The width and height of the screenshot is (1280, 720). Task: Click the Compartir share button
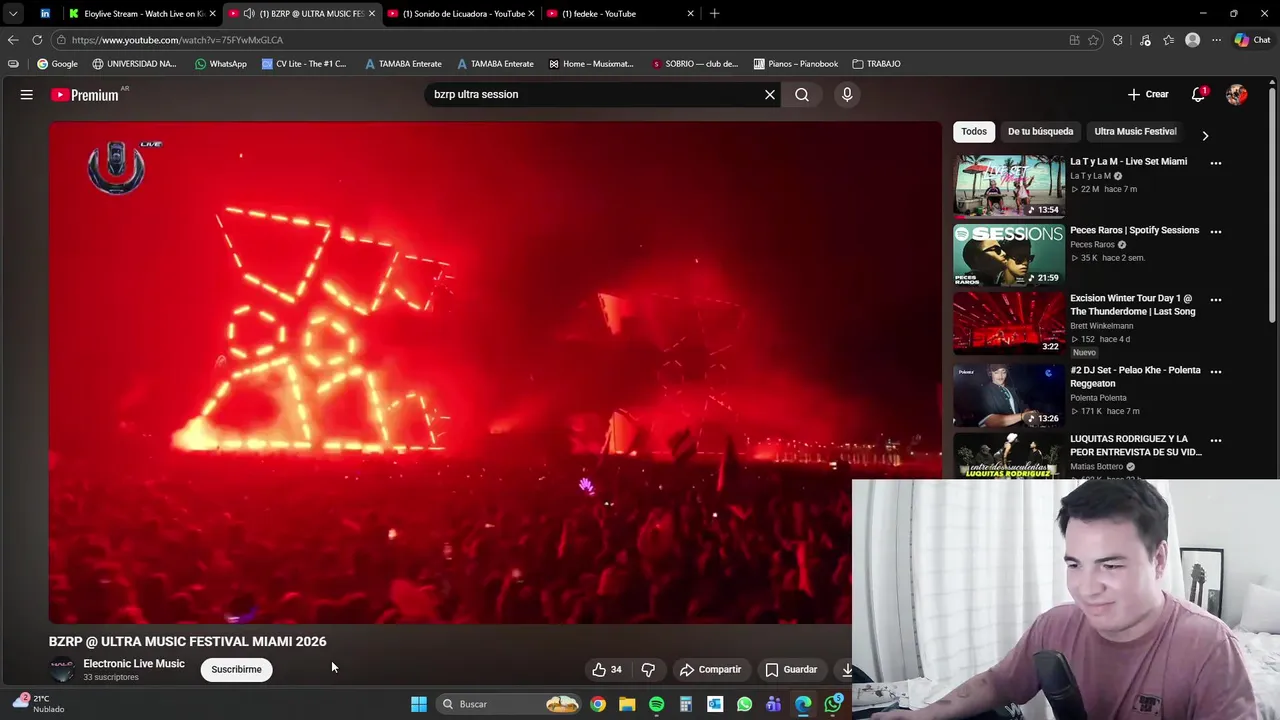[710, 670]
